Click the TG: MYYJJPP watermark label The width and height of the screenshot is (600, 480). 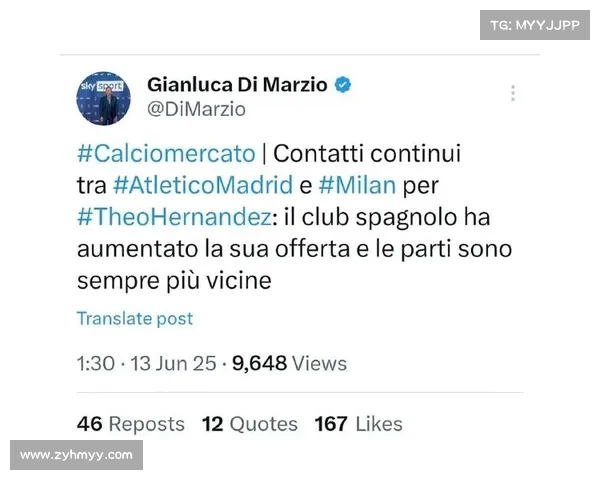point(535,25)
